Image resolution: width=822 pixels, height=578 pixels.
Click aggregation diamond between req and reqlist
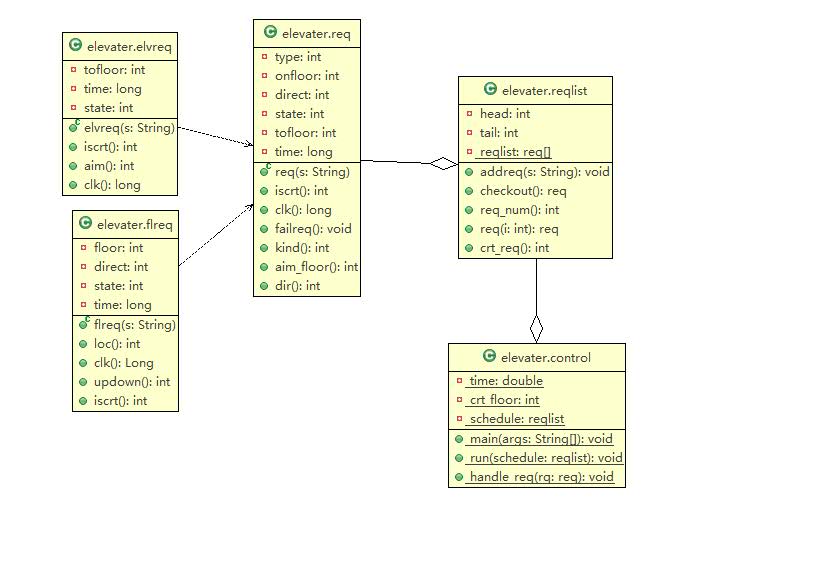coord(444,163)
